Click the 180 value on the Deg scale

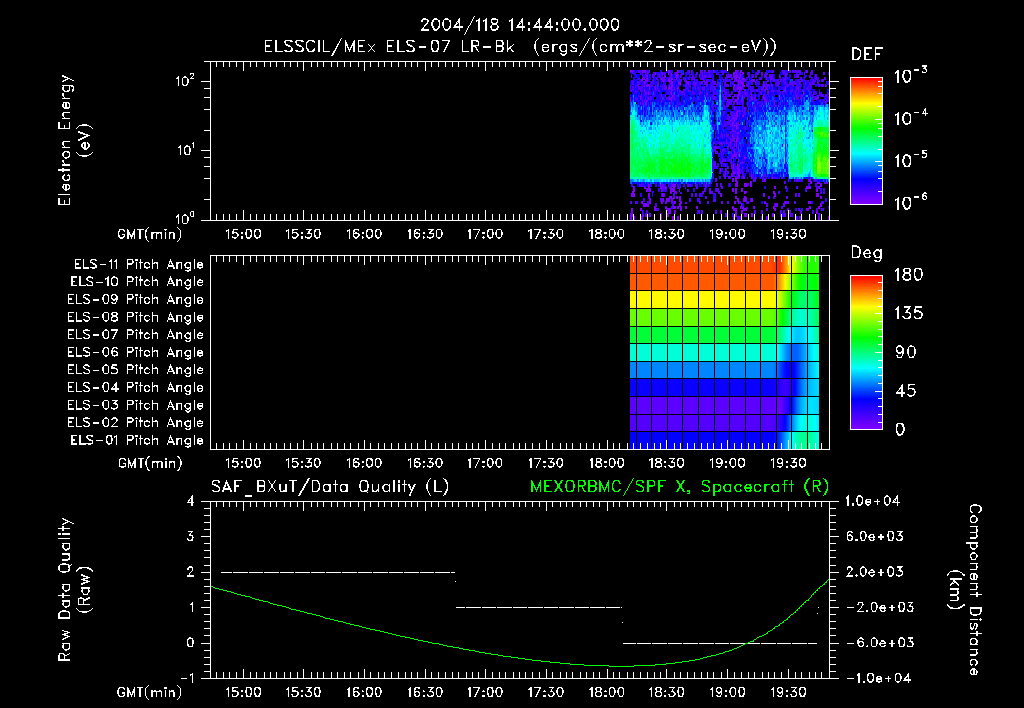click(x=908, y=275)
